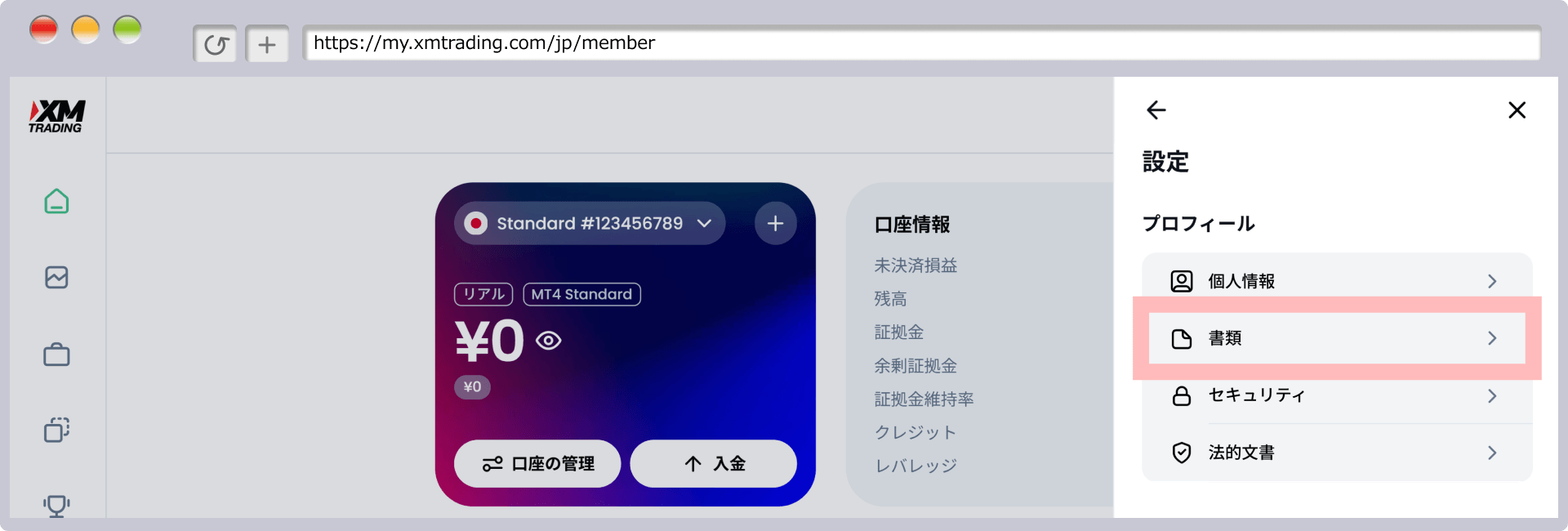Screen dimensions: 1568x531
Task: Open 法的文書 legal documents row
Action: click(1337, 453)
